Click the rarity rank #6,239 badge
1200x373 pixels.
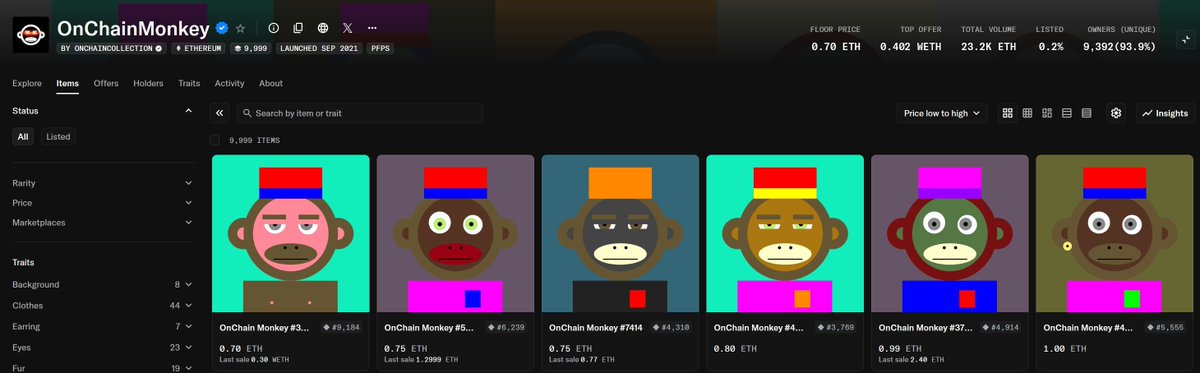tap(505, 327)
